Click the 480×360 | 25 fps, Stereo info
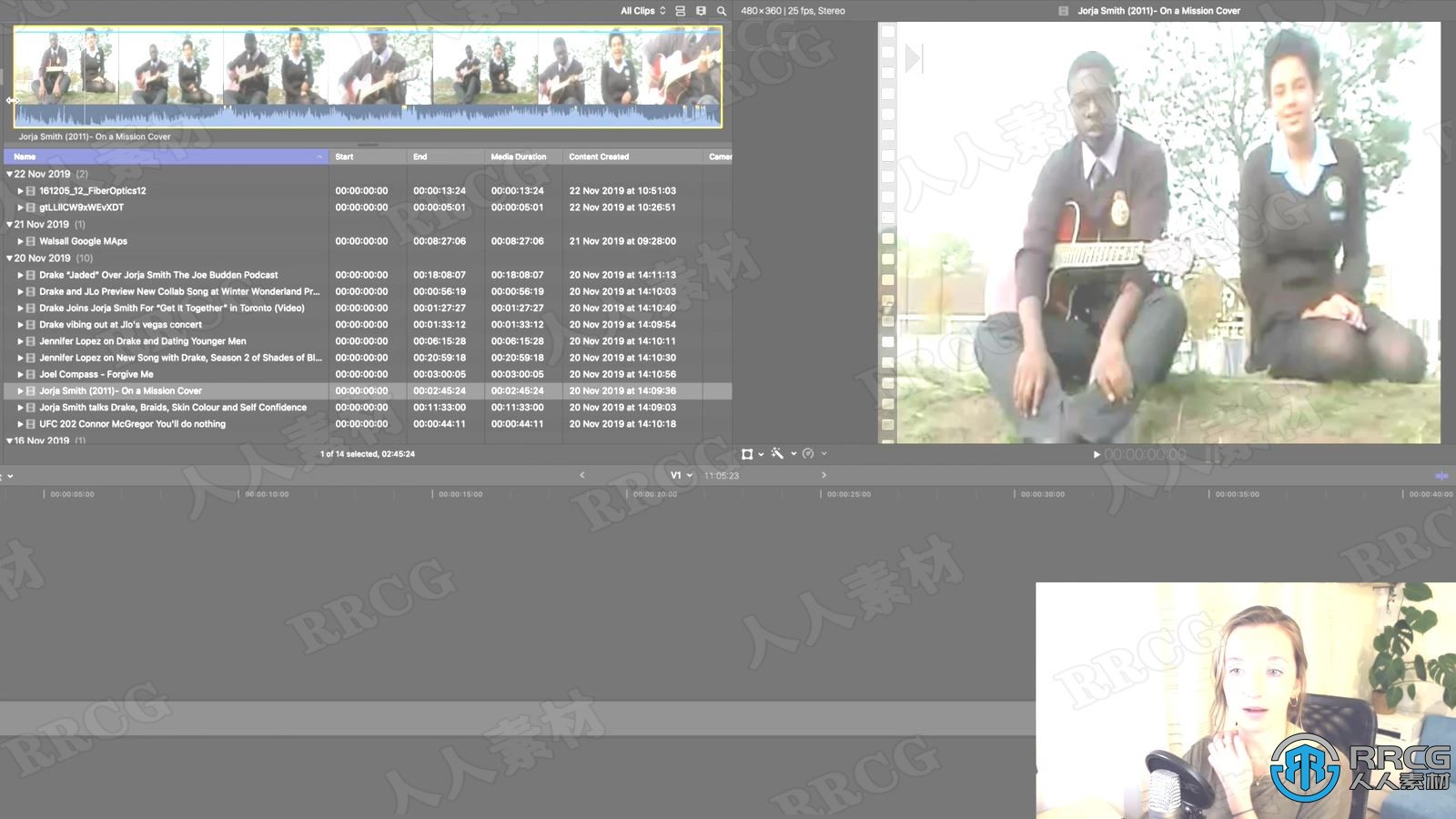This screenshot has width=1456, height=819. click(793, 11)
